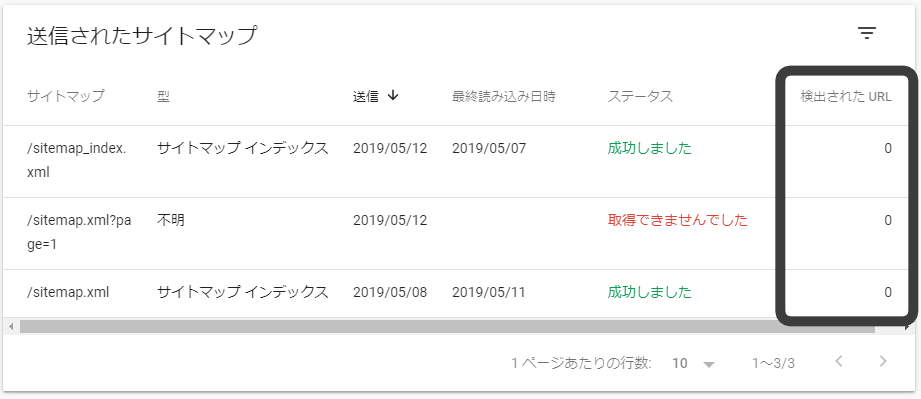Screen dimensions: 921x399
Task: Sort by 型 column header
Action: click(163, 96)
